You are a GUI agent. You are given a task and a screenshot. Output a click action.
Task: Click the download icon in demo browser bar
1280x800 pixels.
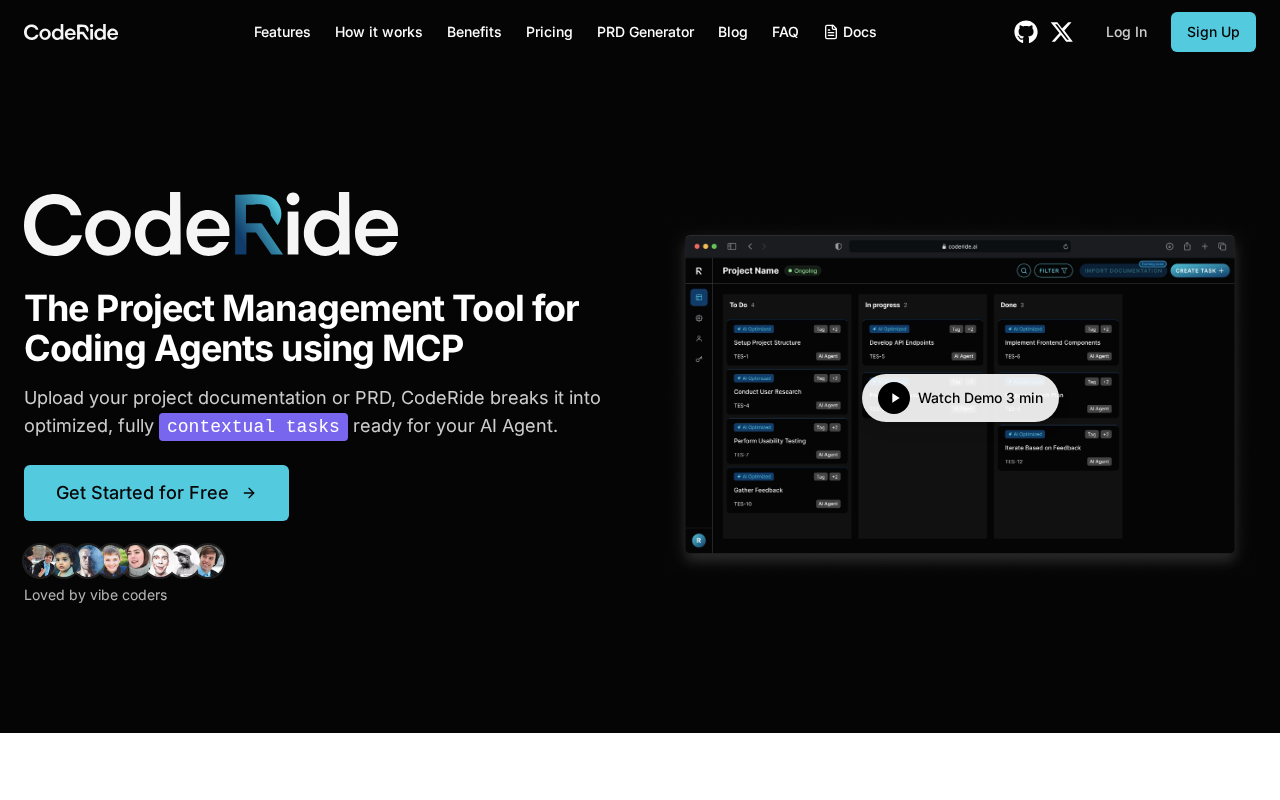coord(1169,246)
